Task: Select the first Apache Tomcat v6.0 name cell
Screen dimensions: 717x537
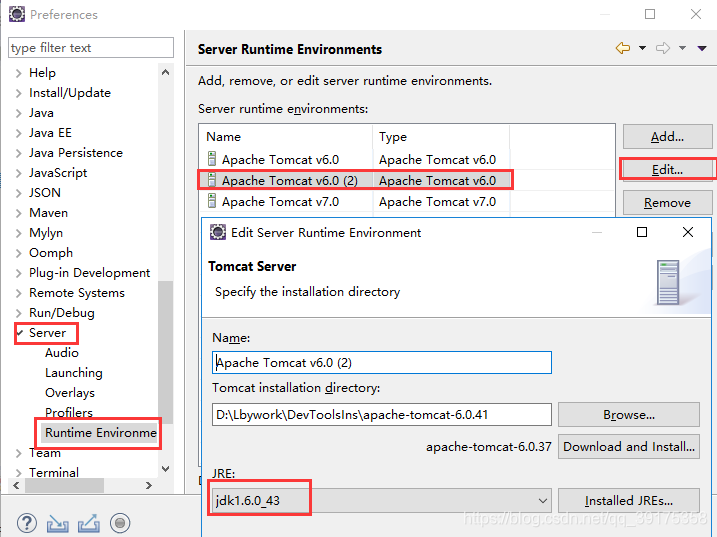Action: [280, 159]
